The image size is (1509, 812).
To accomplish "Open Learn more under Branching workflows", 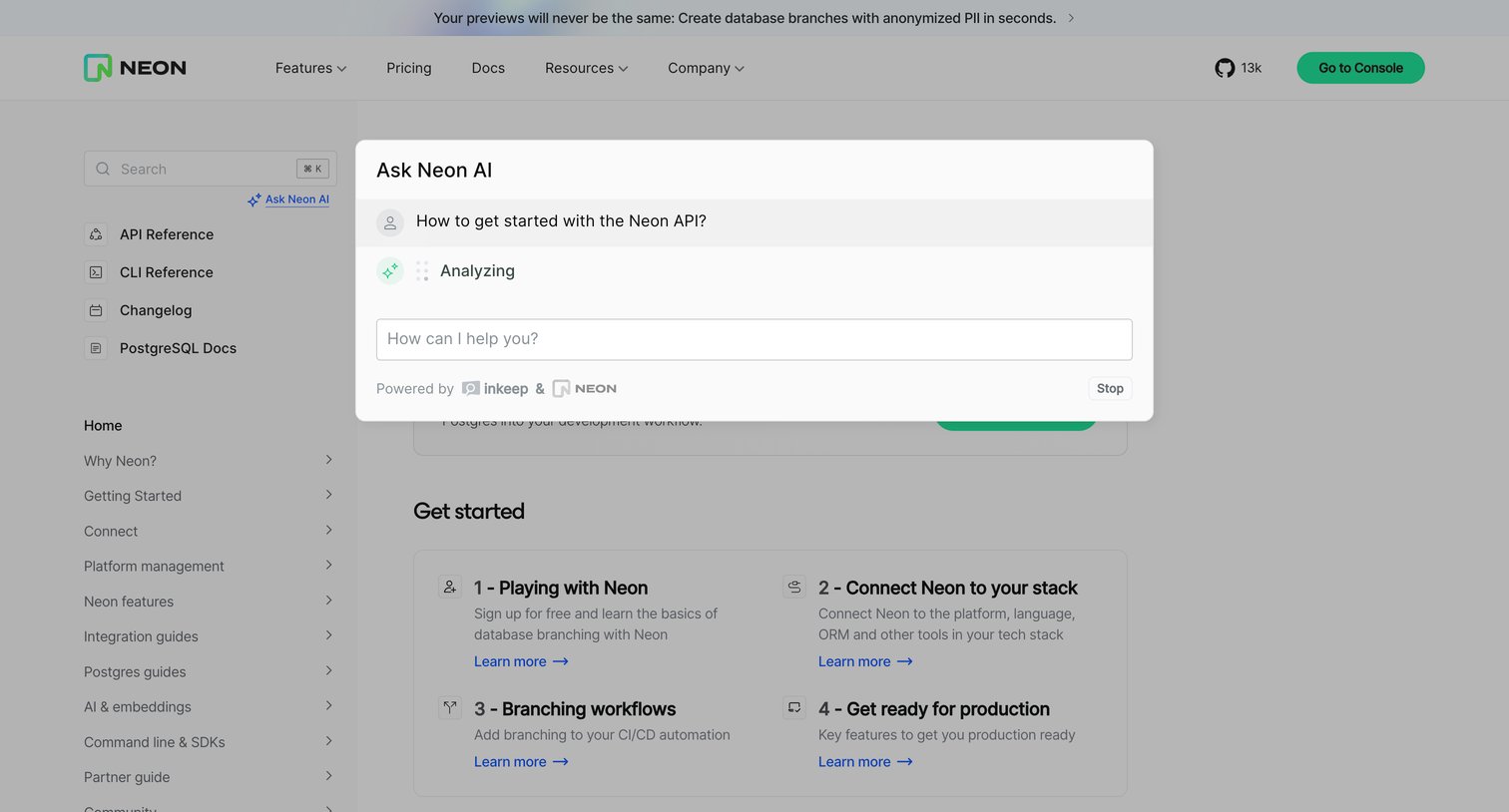I will [521, 762].
